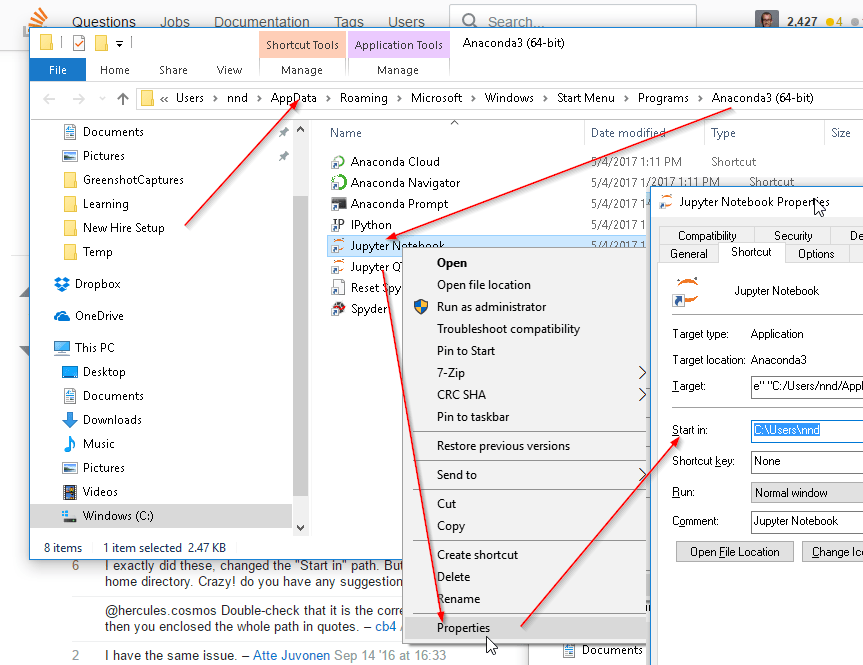Click the Anaconda Prompt shortcut icon
This screenshot has width=863, height=665.
pos(338,204)
